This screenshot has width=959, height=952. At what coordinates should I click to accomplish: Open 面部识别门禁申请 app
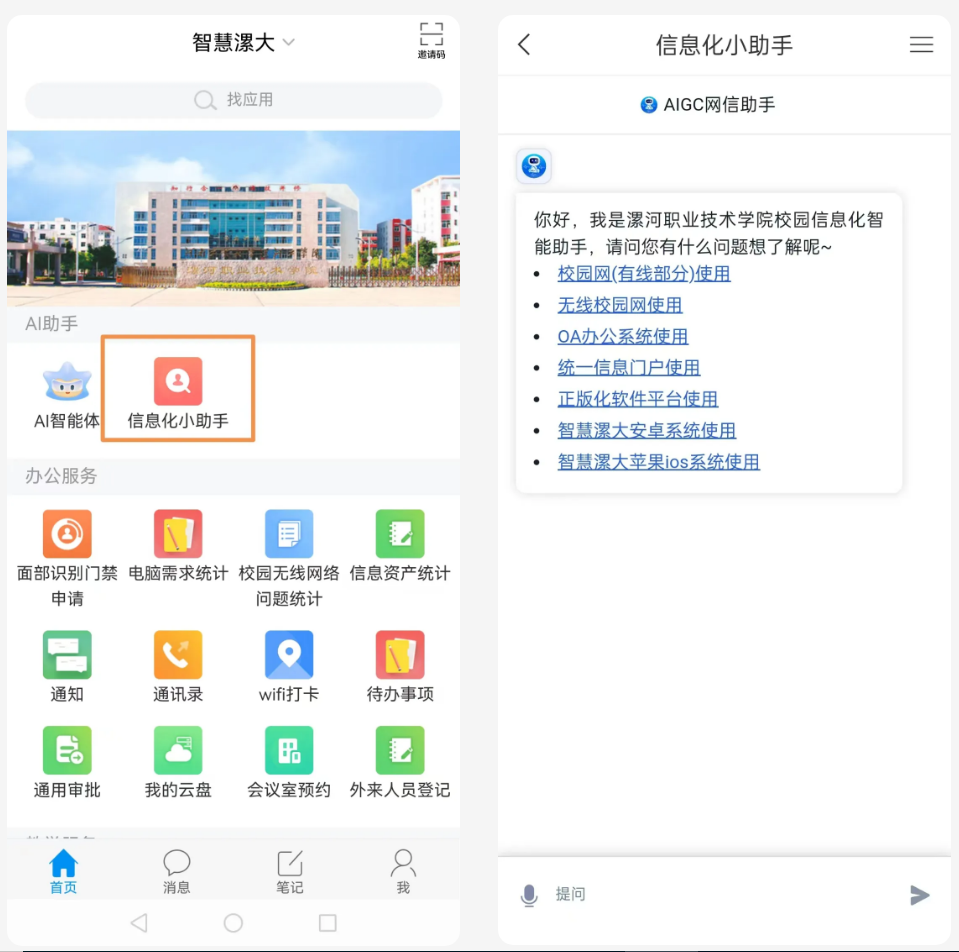point(67,534)
